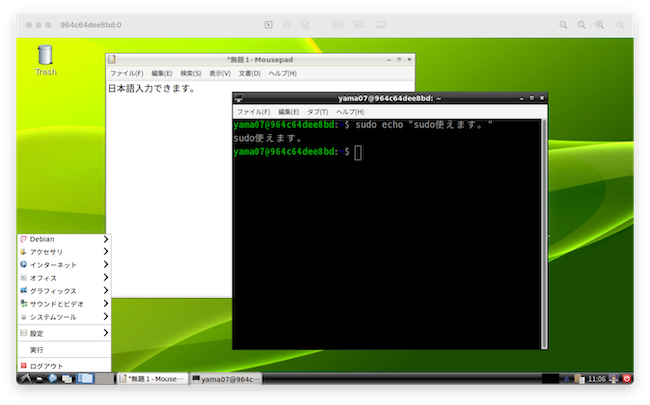Click the Mousepad window title bar icon
650x405 pixels.
pos(112,60)
